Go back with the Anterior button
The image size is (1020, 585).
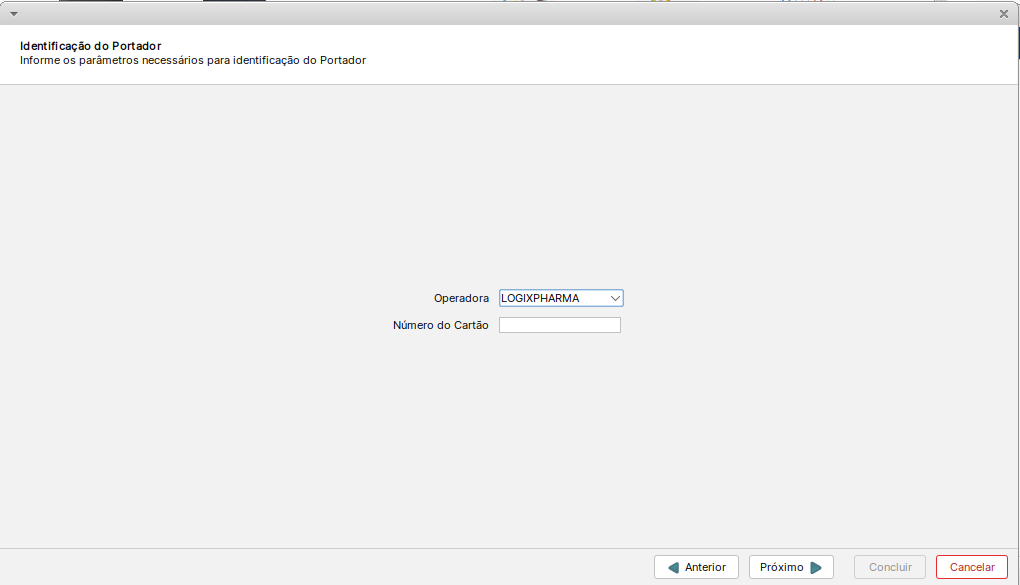[696, 567]
